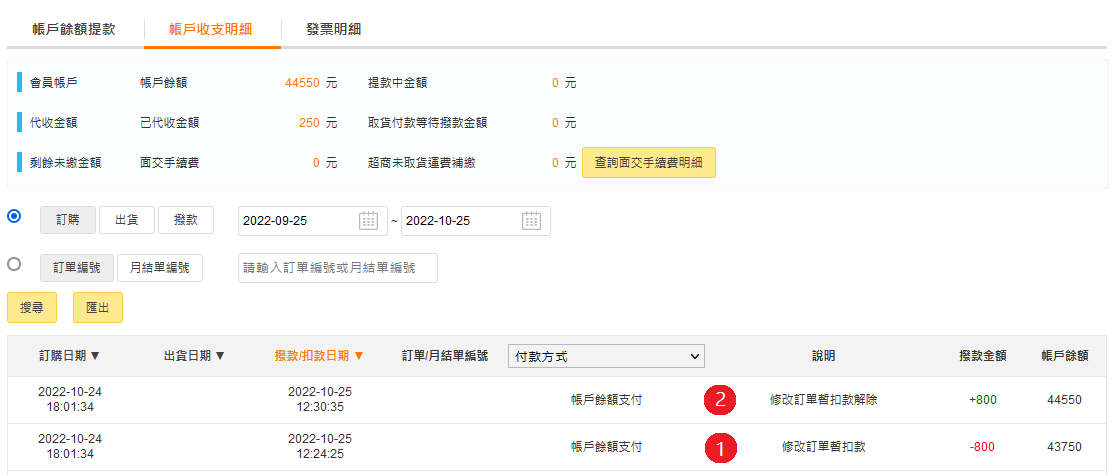Select the order number search radio button
This screenshot has width=1112, height=475.
pyautogui.click(x=14, y=265)
